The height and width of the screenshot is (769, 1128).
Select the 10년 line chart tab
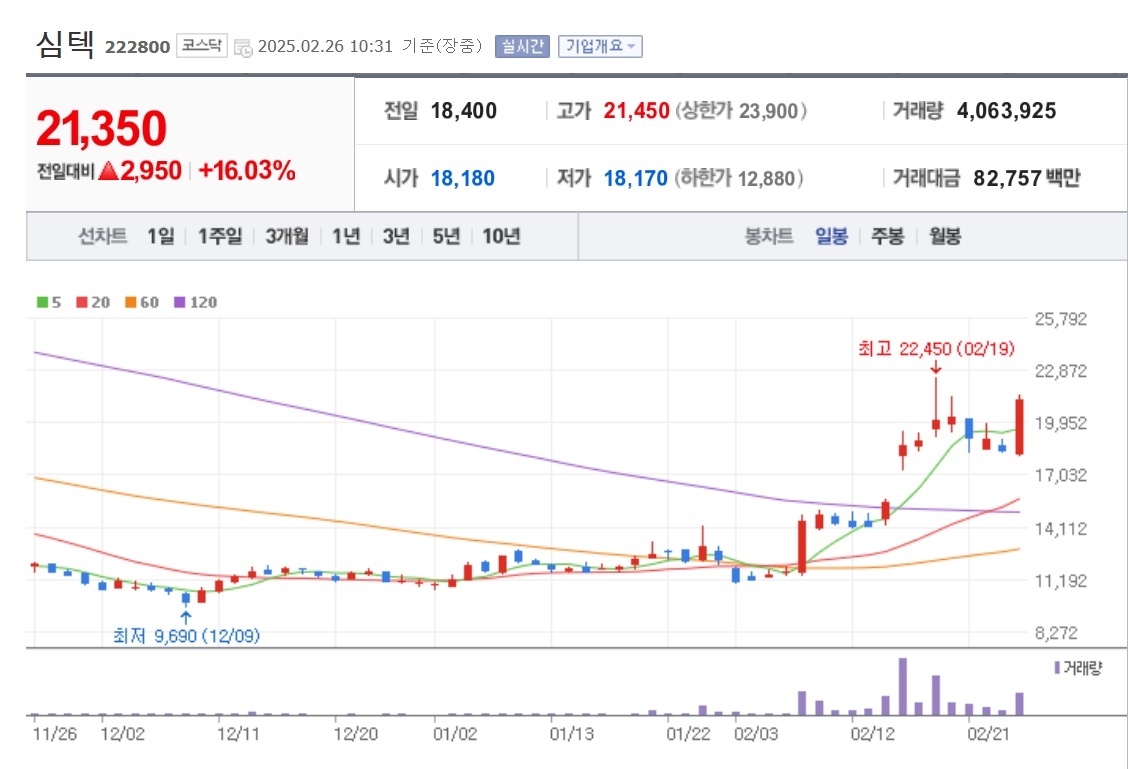pos(501,236)
